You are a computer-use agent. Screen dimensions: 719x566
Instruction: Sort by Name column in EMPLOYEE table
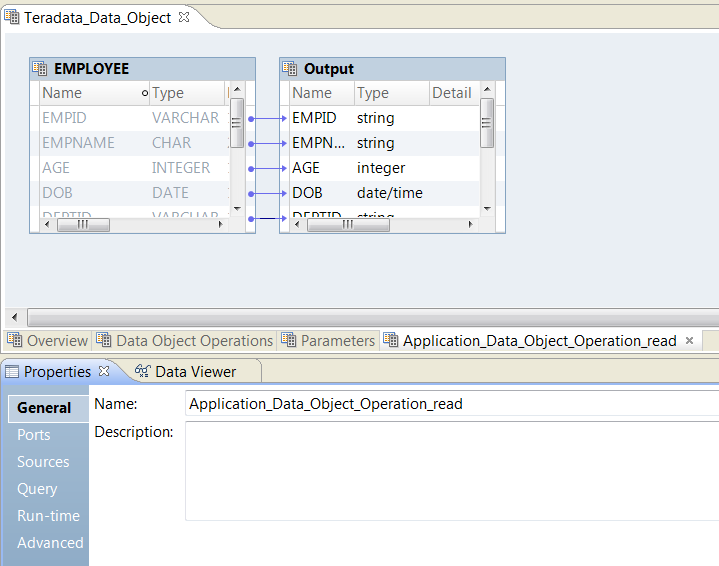(x=94, y=93)
